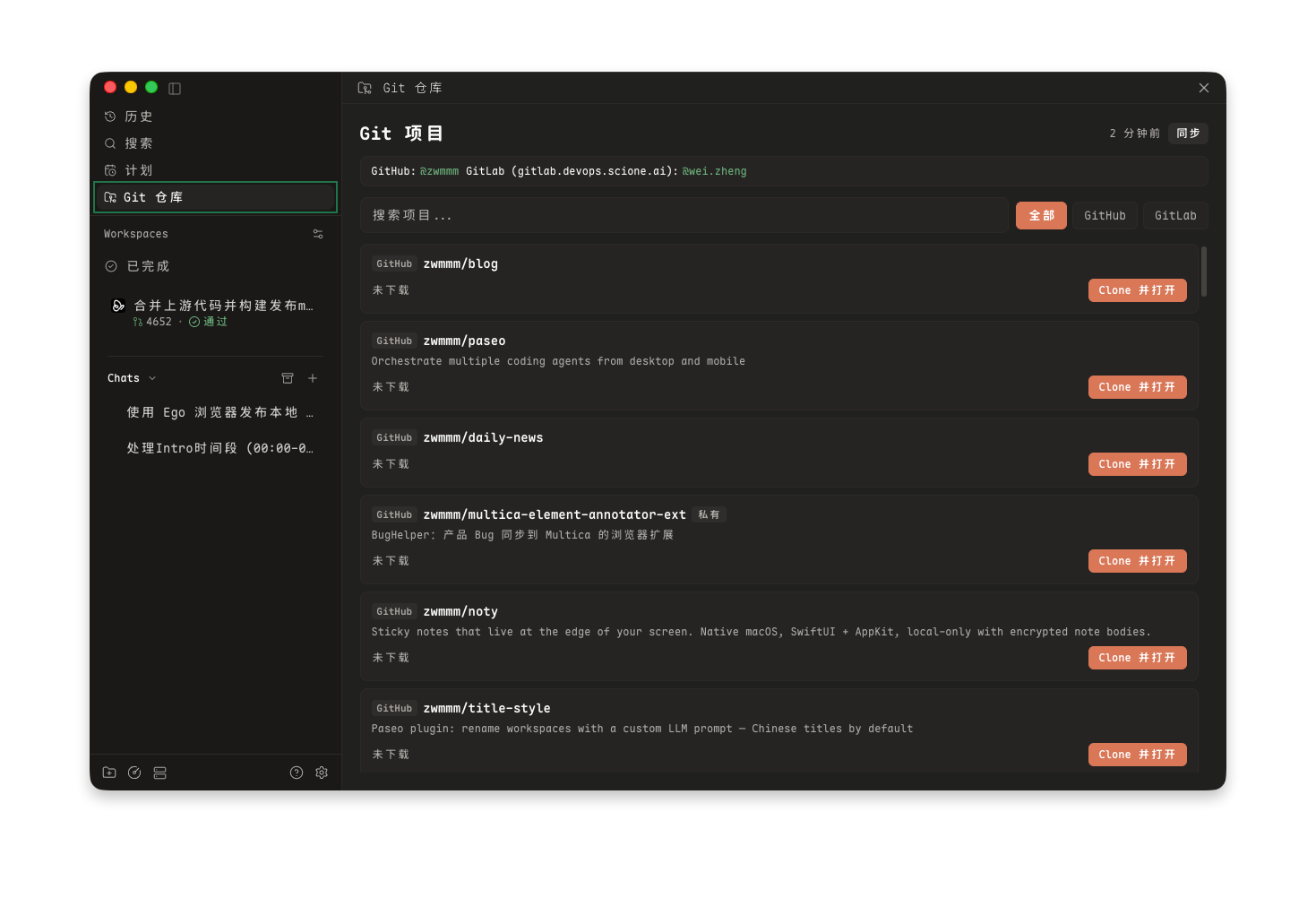Click the Git 仓库 header icon
The width and height of the screenshot is (1316, 898).
(x=365, y=88)
